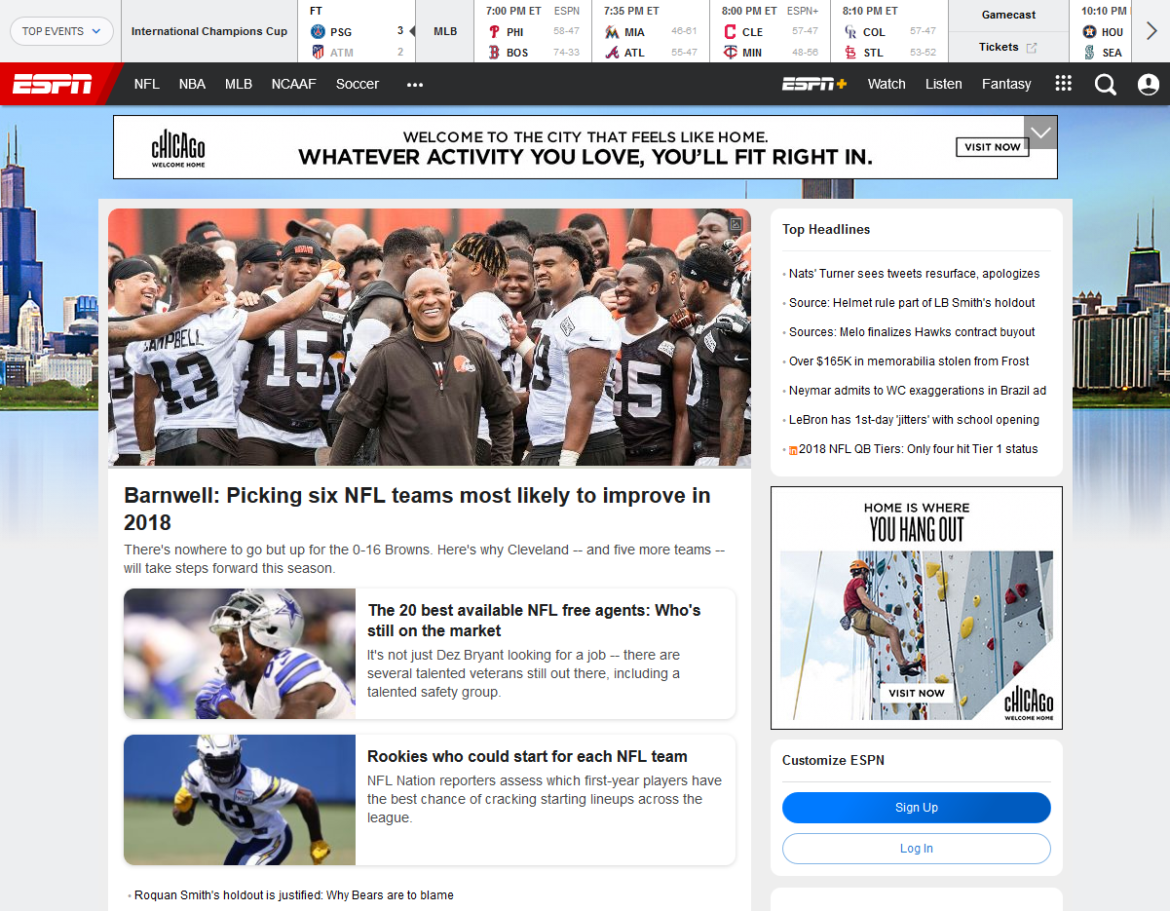Open the Dallas Cowboys free agents thumbnail

point(239,653)
